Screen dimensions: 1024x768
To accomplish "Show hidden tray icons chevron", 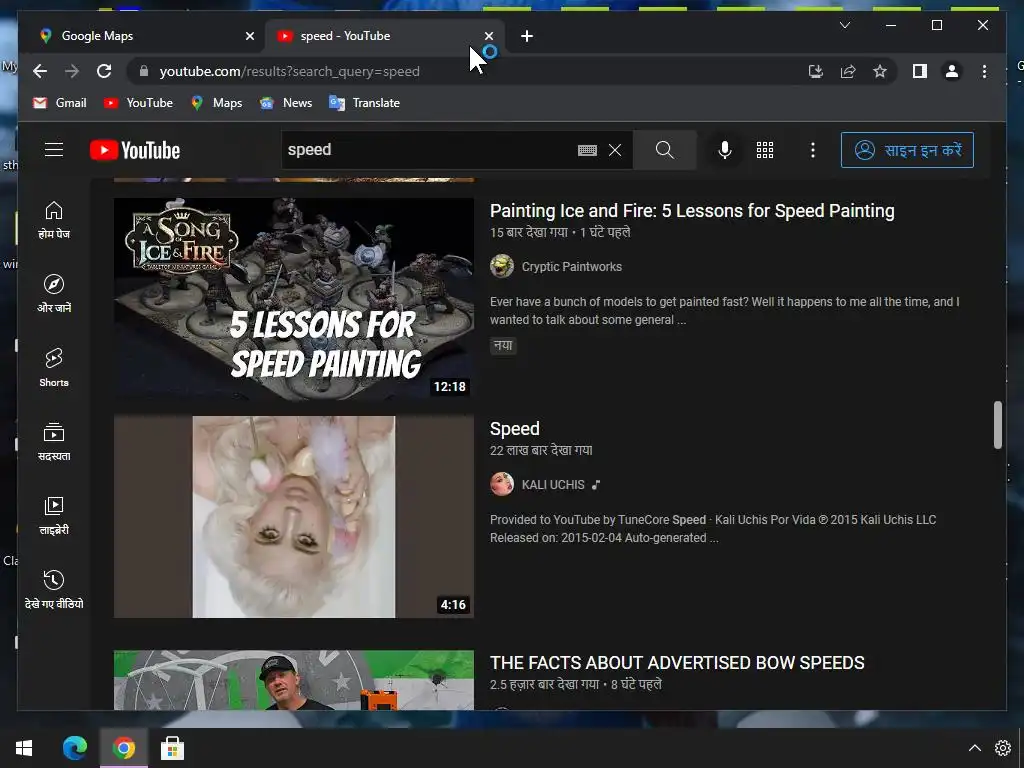I will 974,748.
